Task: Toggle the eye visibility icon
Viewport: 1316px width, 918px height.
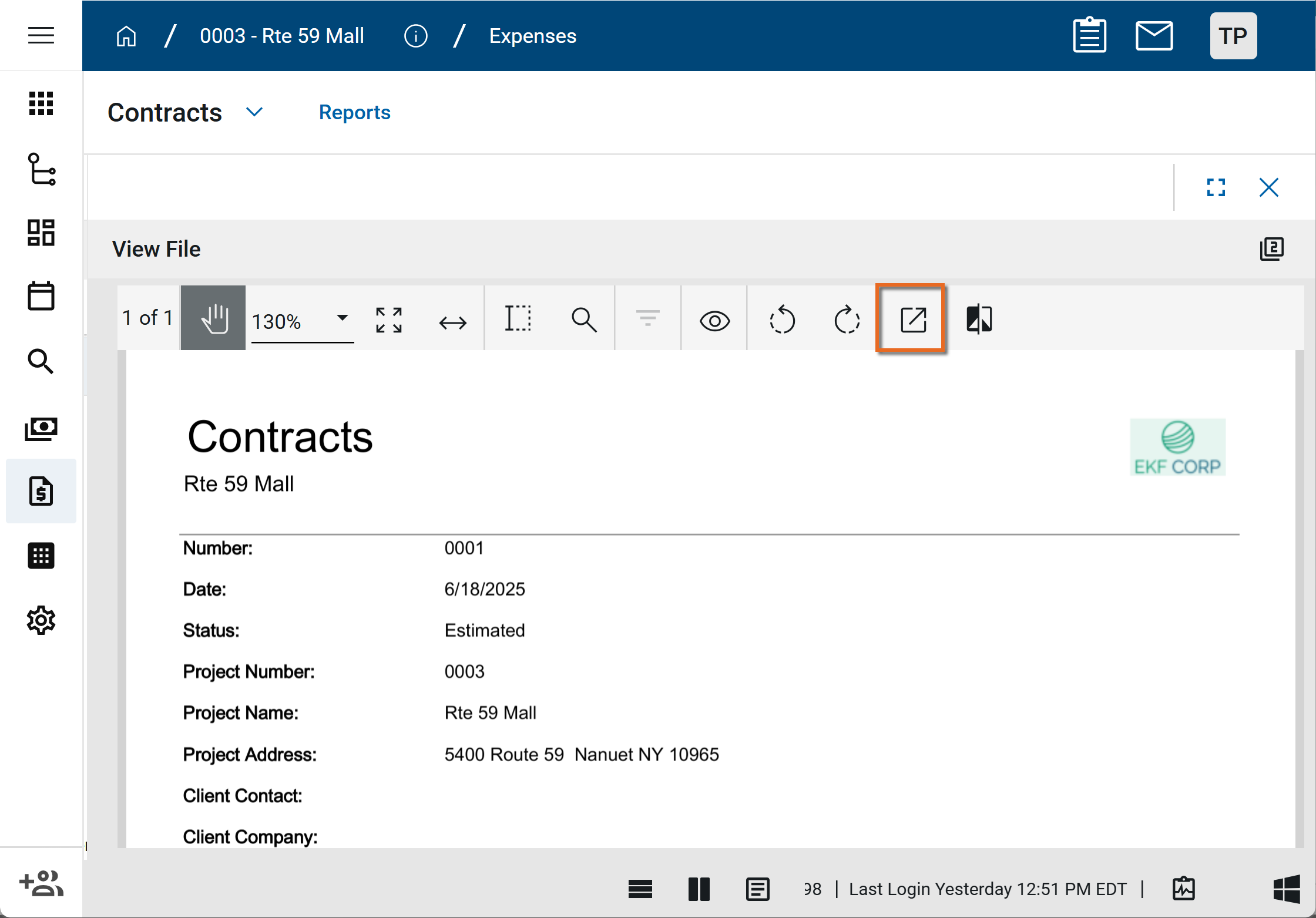Action: click(x=714, y=321)
